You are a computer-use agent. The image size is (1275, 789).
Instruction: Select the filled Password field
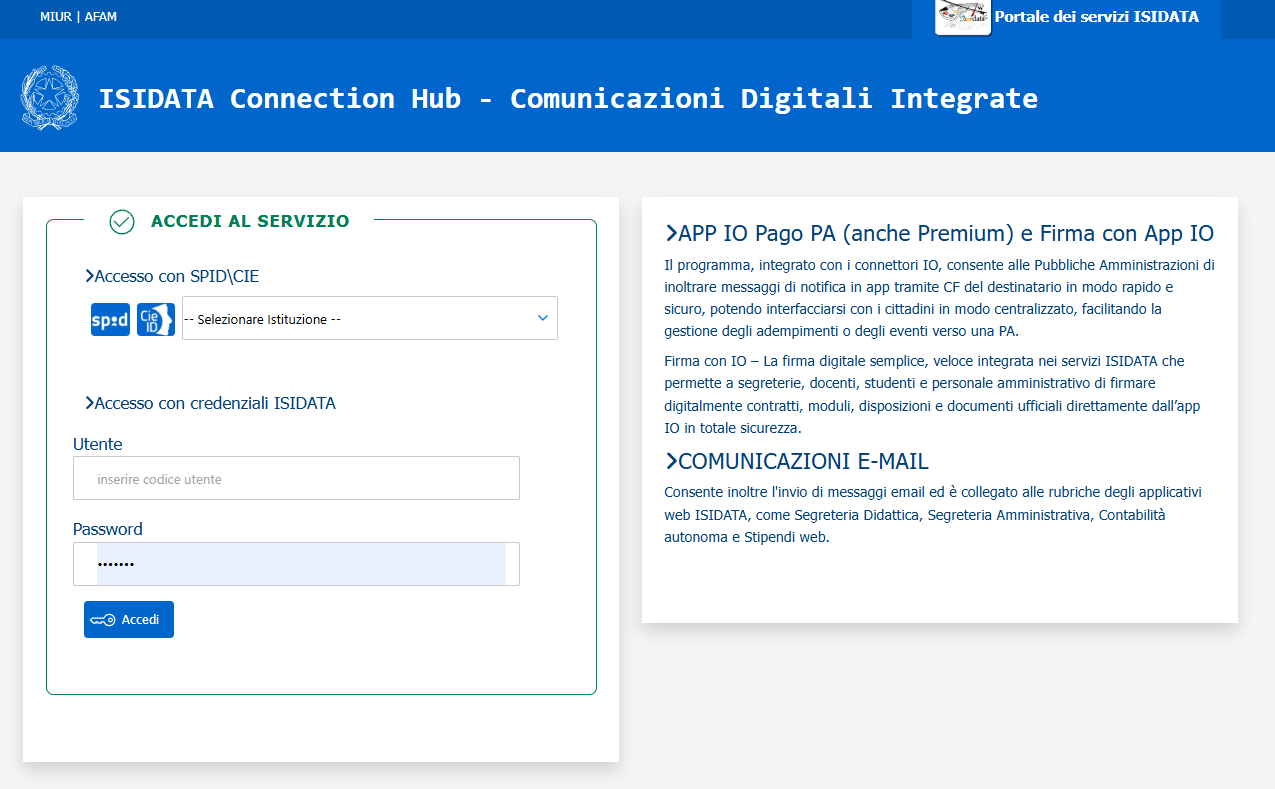pos(296,564)
